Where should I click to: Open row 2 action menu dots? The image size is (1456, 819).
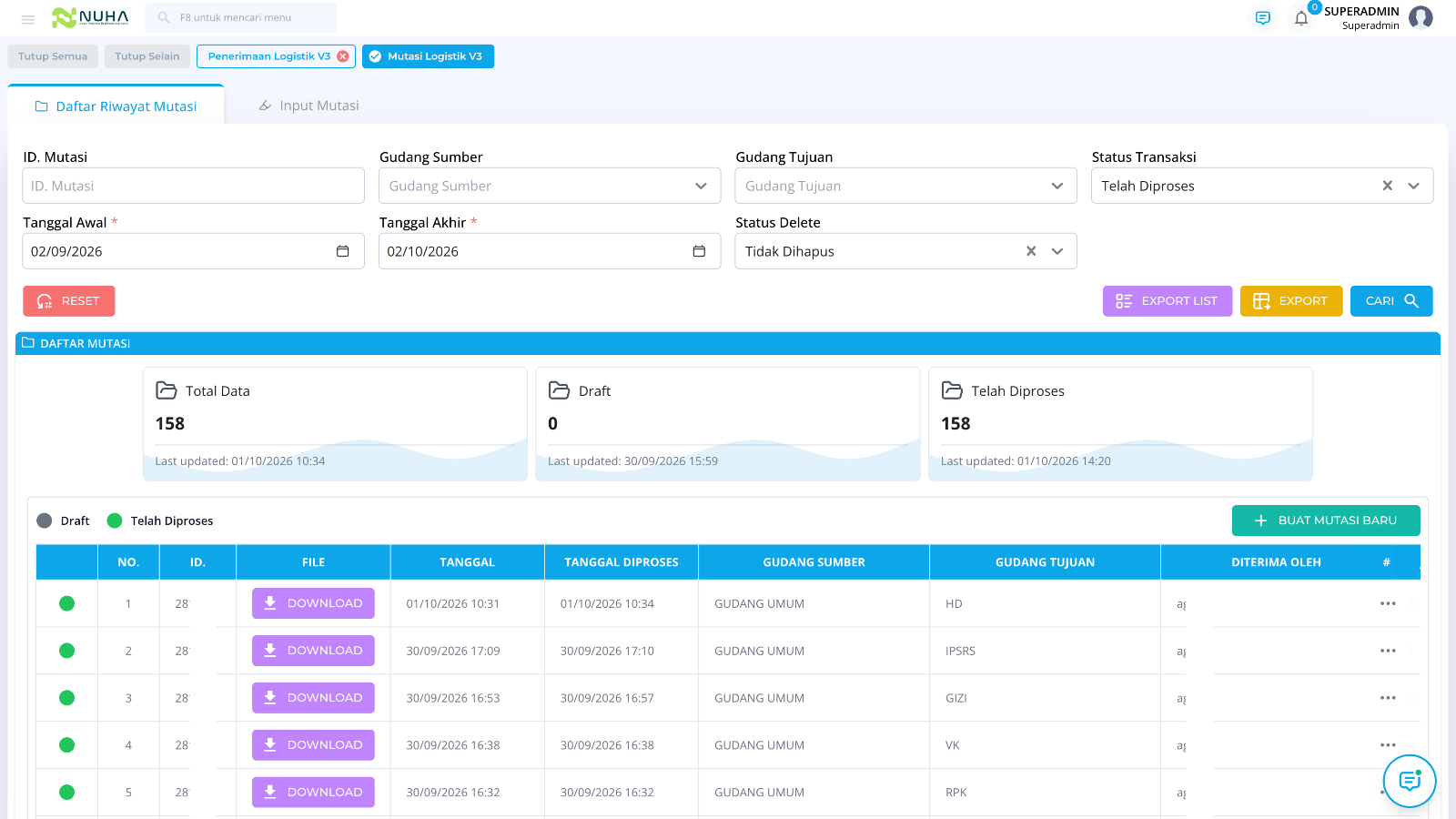click(x=1388, y=651)
